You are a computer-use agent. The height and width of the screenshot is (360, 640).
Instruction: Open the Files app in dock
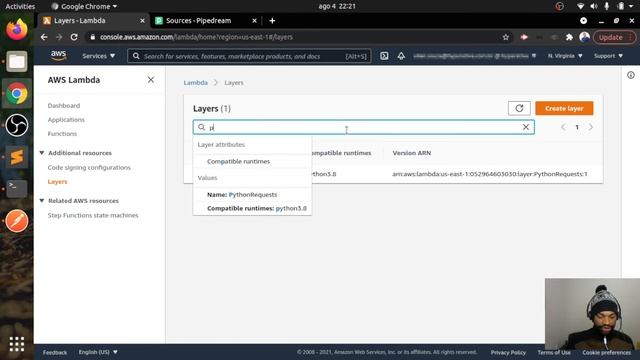(17, 61)
